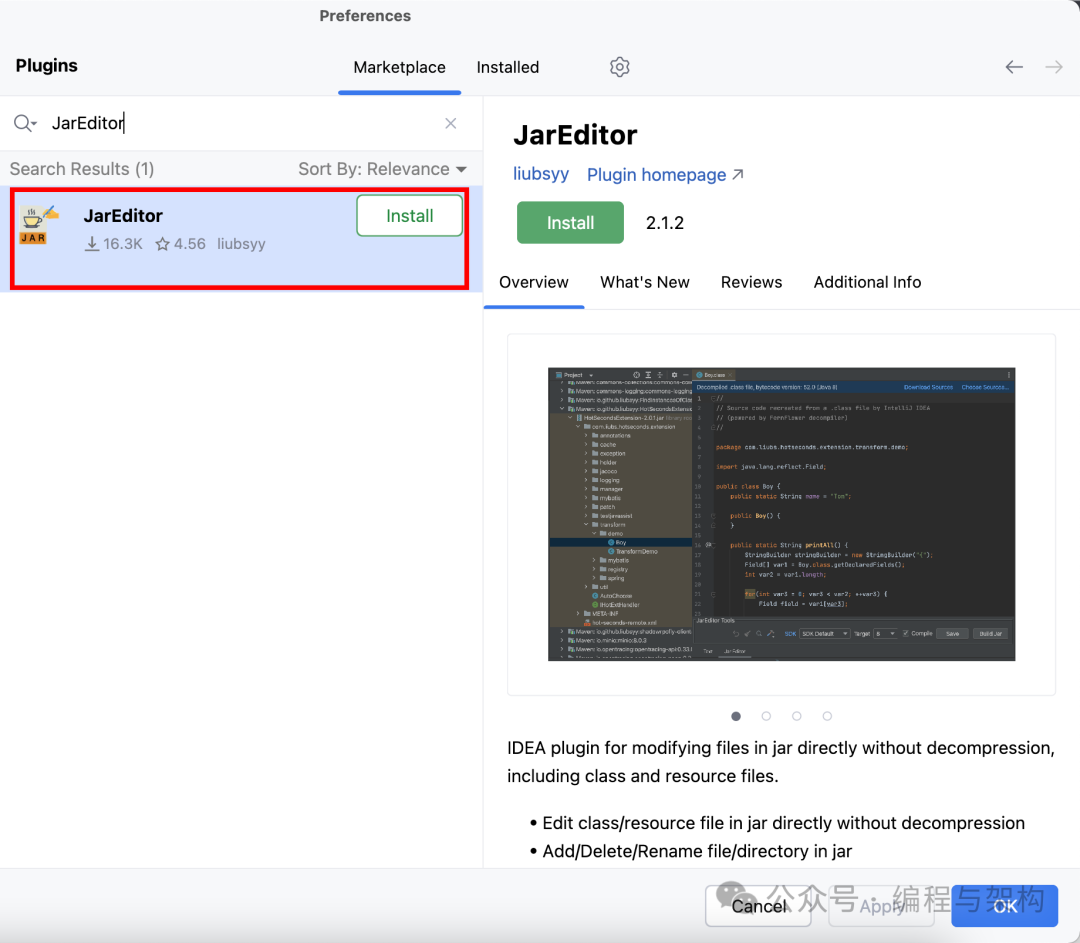Click the 4.56 star rating

point(180,244)
